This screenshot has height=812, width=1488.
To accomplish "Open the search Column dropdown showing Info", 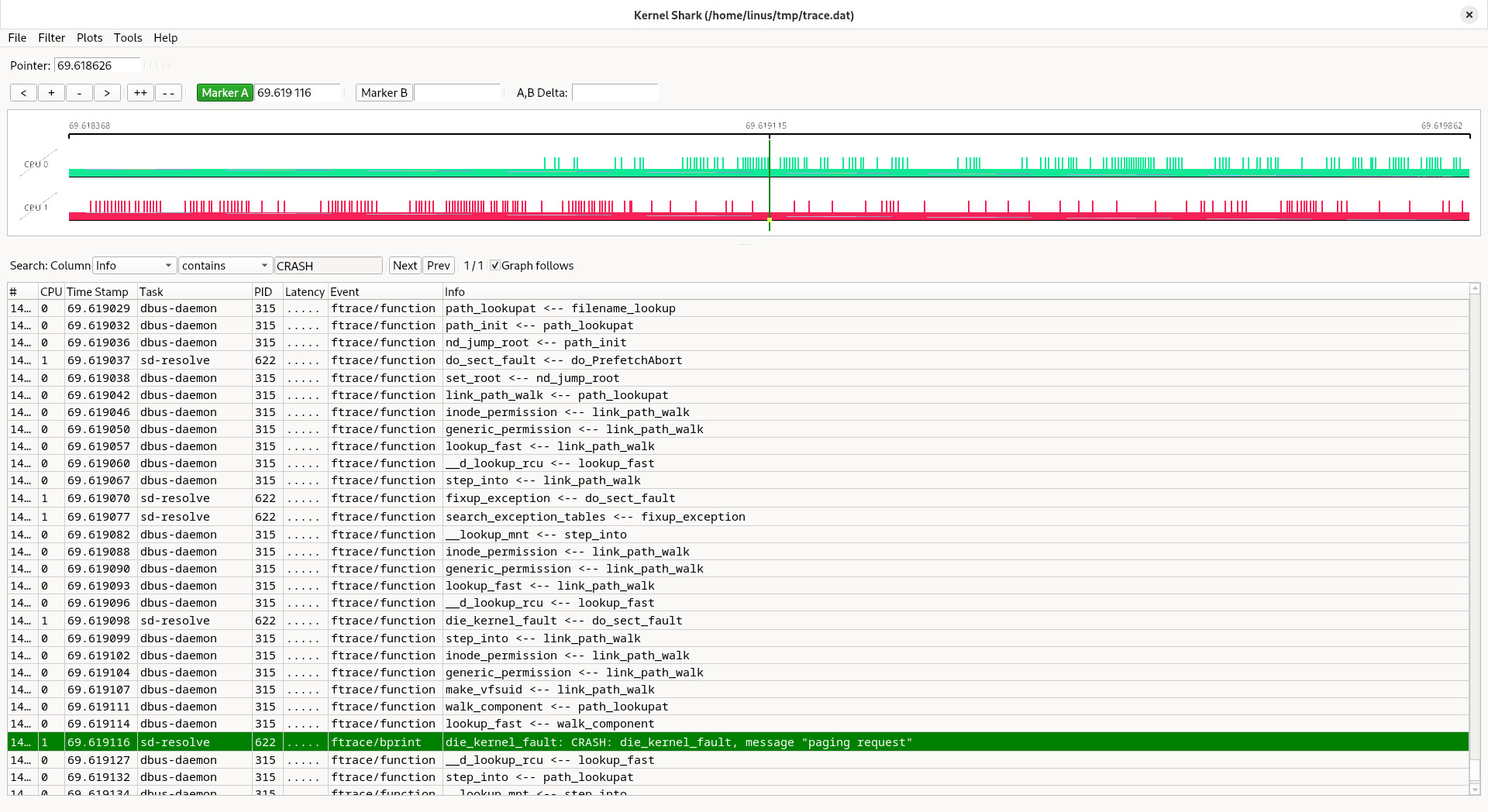I will click(x=134, y=266).
